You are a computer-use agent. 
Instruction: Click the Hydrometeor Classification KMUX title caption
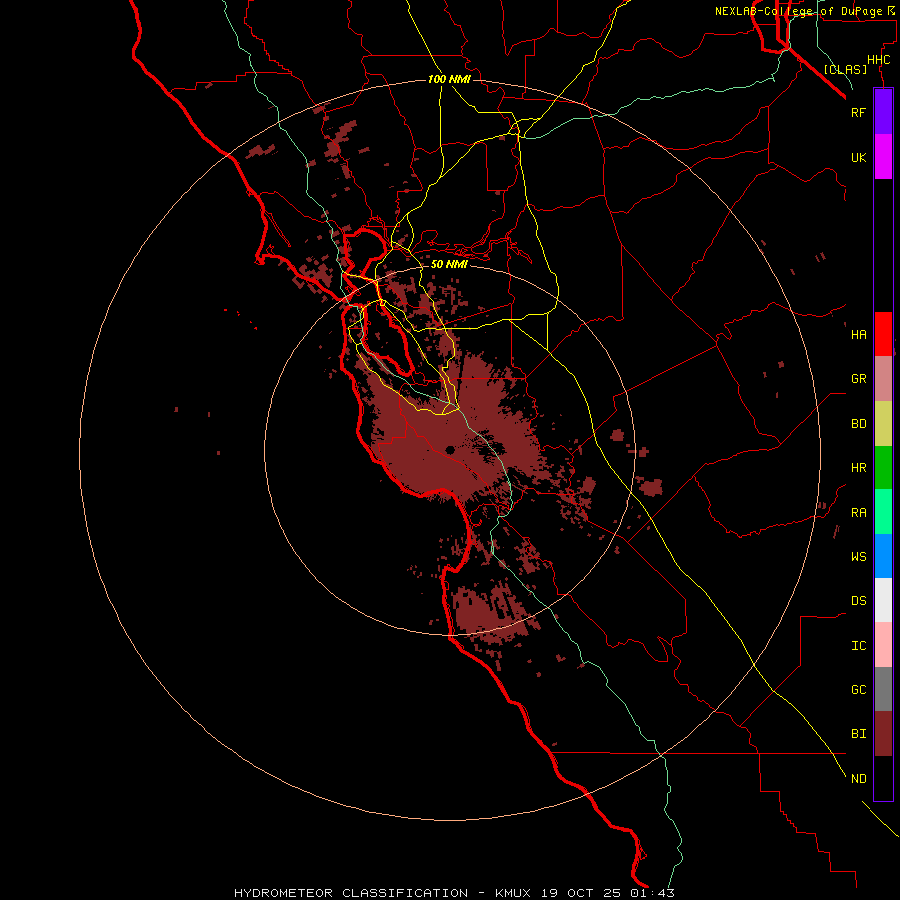tap(454, 893)
